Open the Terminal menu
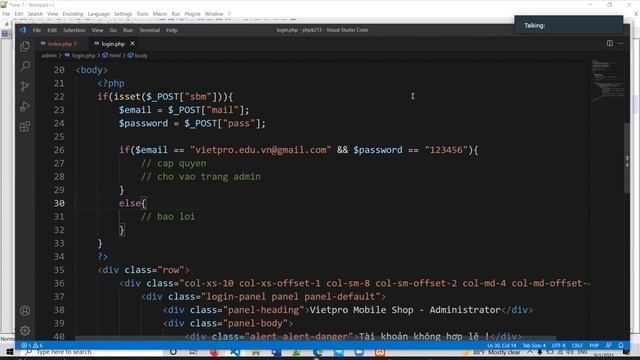 point(149,30)
